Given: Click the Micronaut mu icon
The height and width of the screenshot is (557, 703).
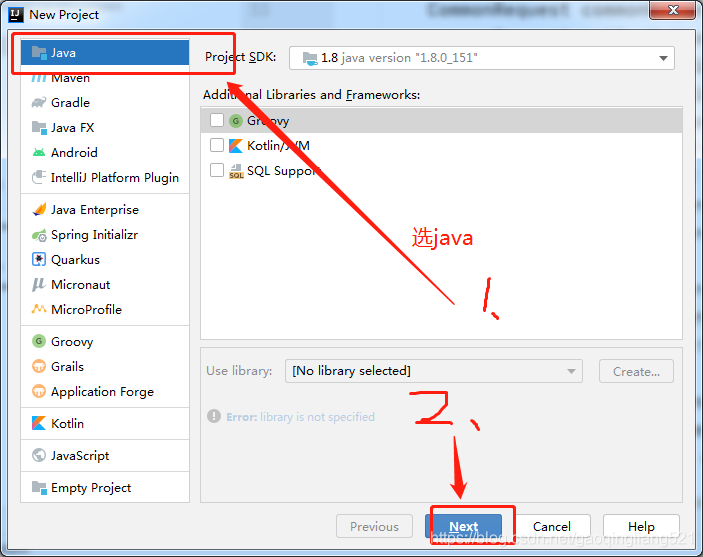Looking at the screenshot, I should coord(39,285).
